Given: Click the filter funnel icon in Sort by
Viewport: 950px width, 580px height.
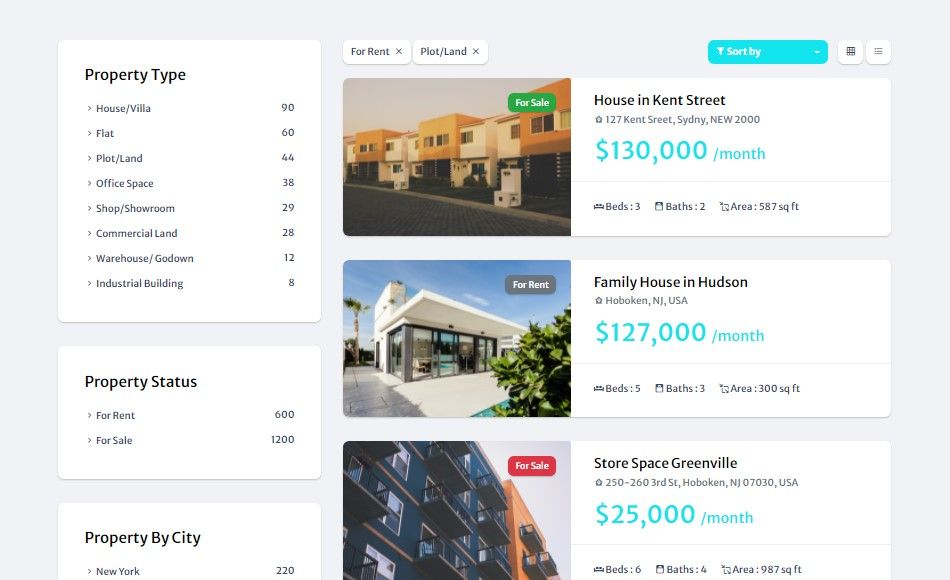Looking at the screenshot, I should pos(720,52).
